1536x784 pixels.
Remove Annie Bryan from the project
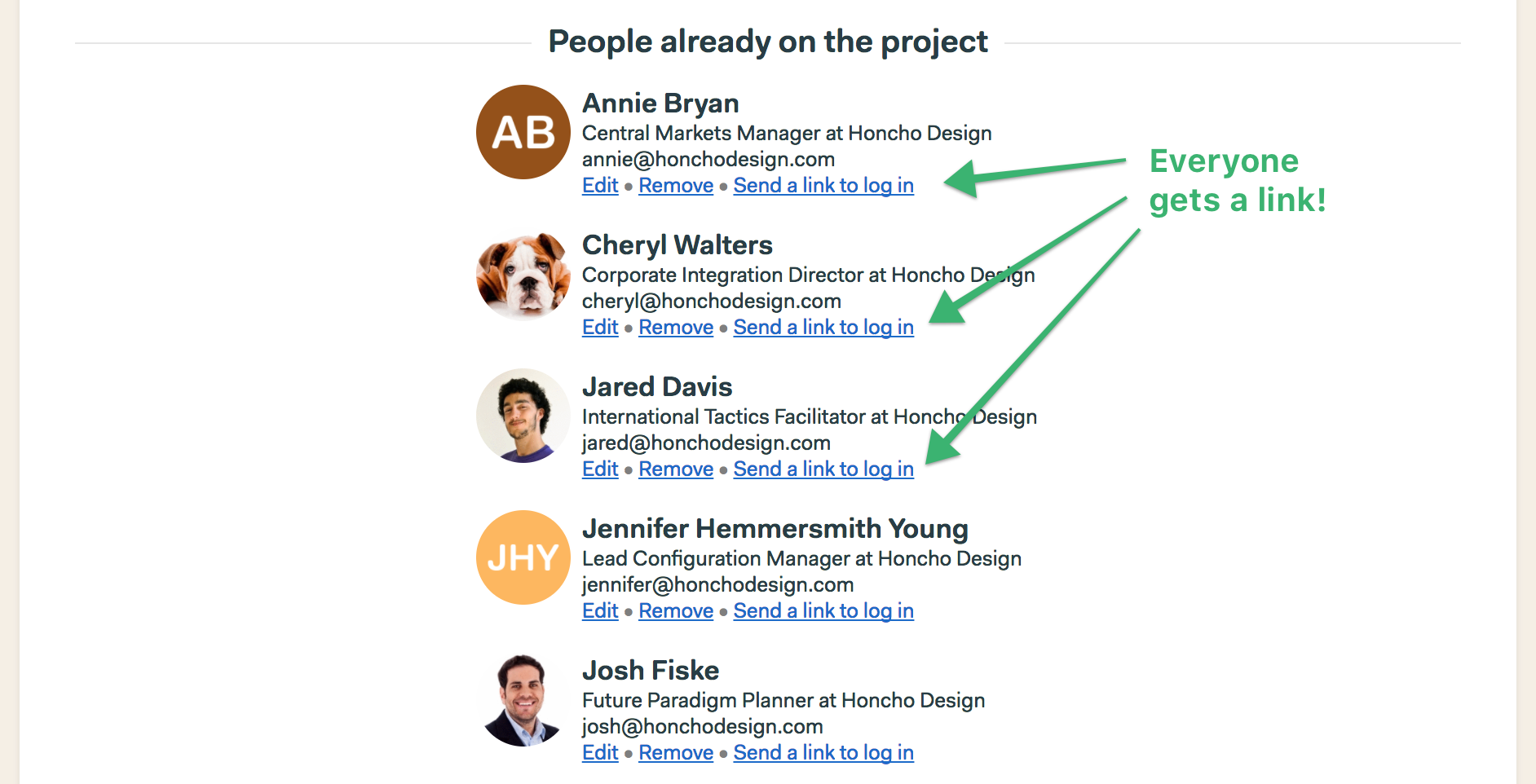tap(676, 186)
